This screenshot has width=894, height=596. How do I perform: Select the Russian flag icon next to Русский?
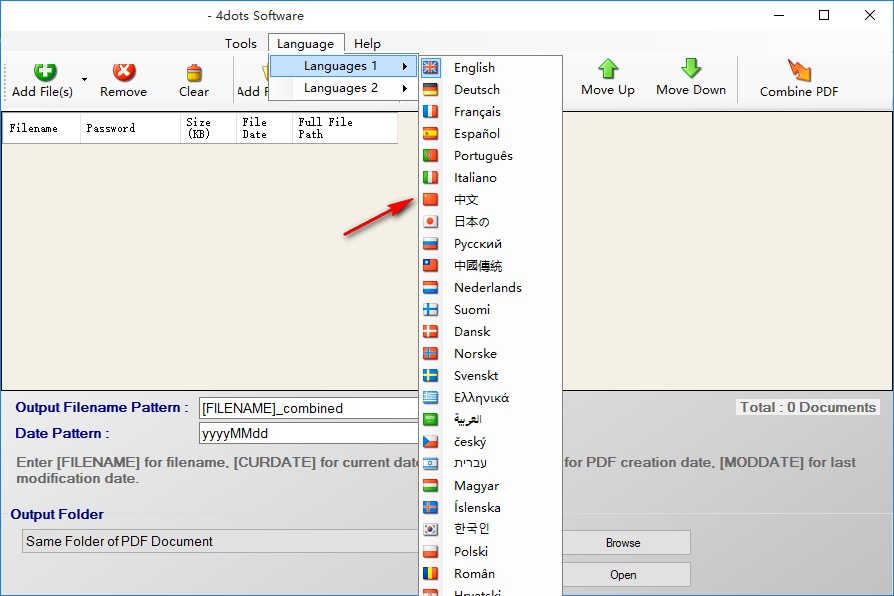pos(430,244)
